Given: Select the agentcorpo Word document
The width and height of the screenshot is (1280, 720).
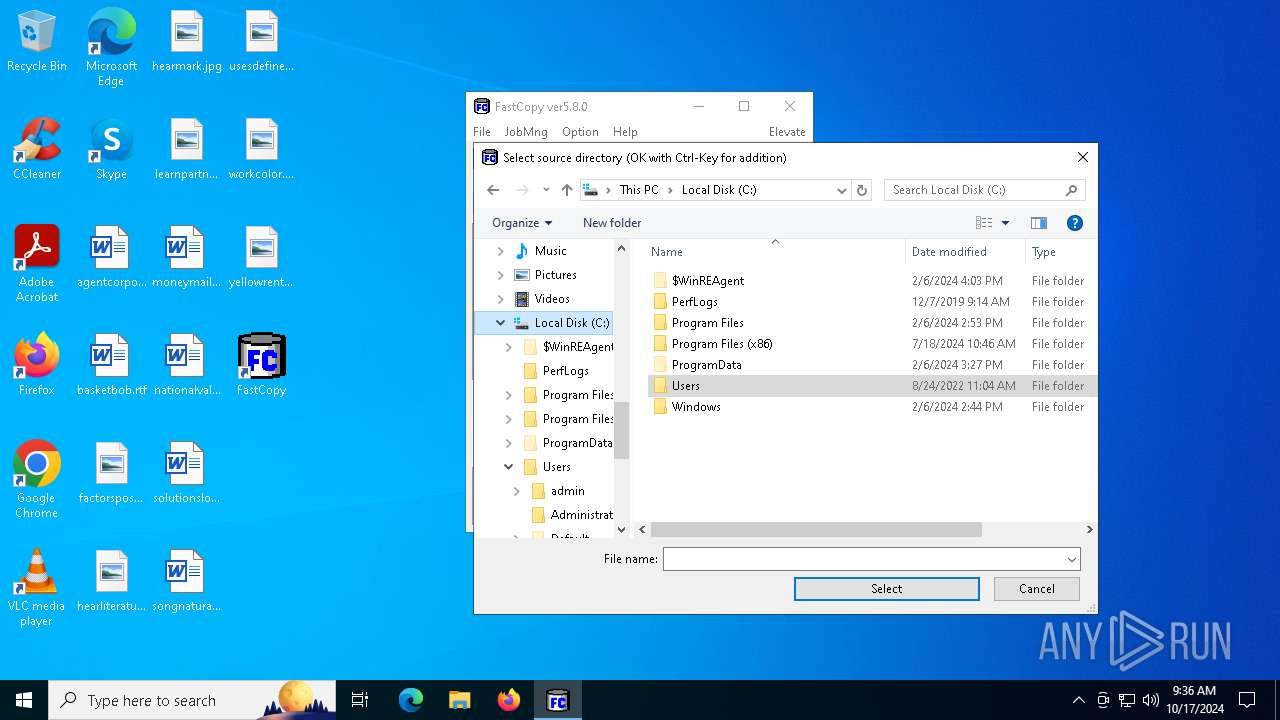Looking at the screenshot, I should pos(111,258).
